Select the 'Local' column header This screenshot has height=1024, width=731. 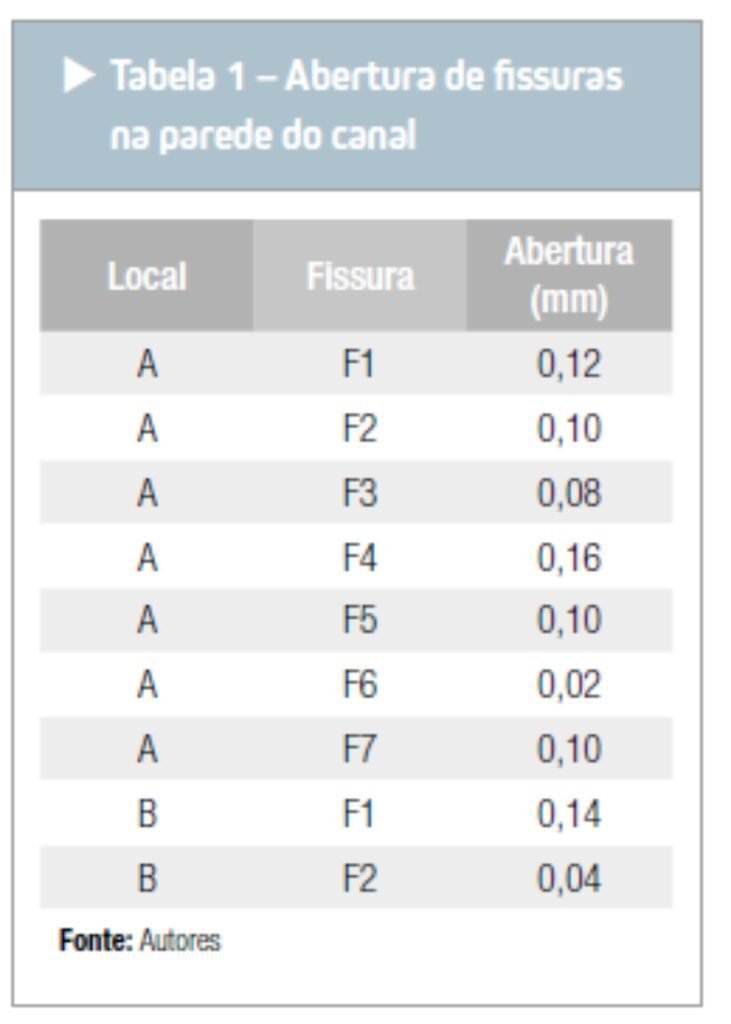147,276
